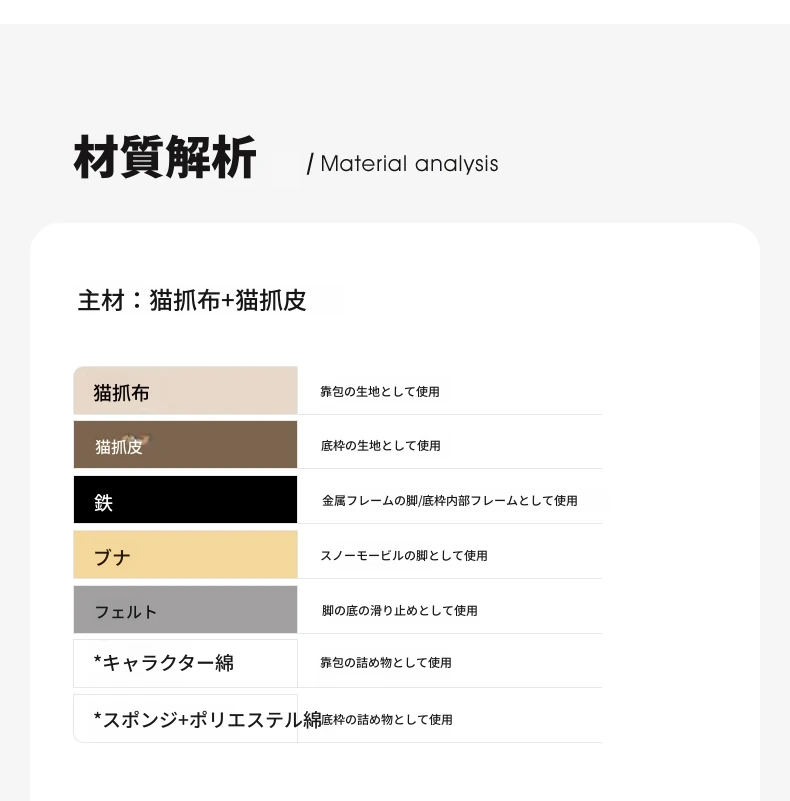This screenshot has height=801, width=790.
Task: Click the 猫抓布 label text
Action: [121, 393]
